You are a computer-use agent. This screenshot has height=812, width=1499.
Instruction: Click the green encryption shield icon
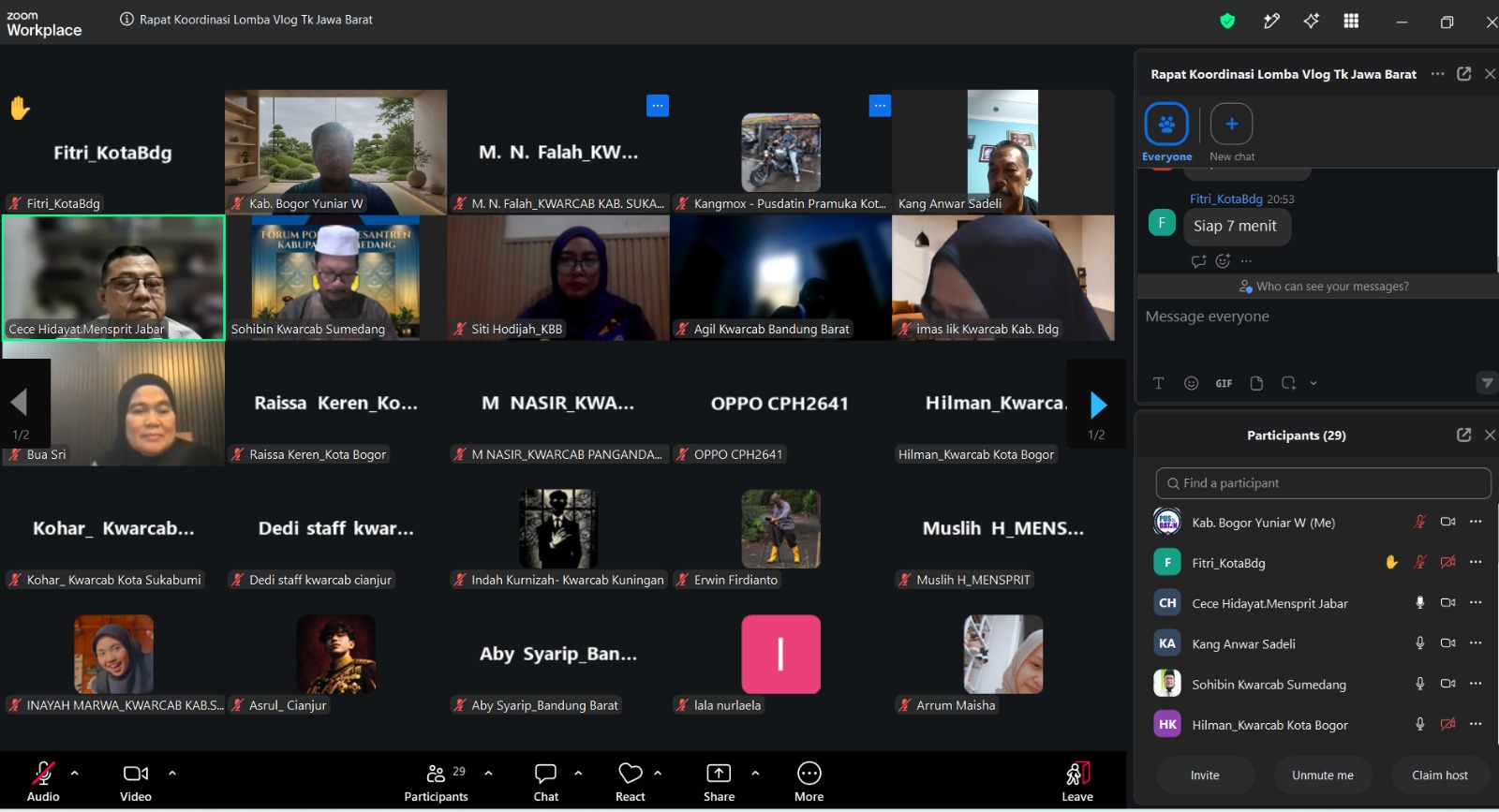coord(1227,21)
